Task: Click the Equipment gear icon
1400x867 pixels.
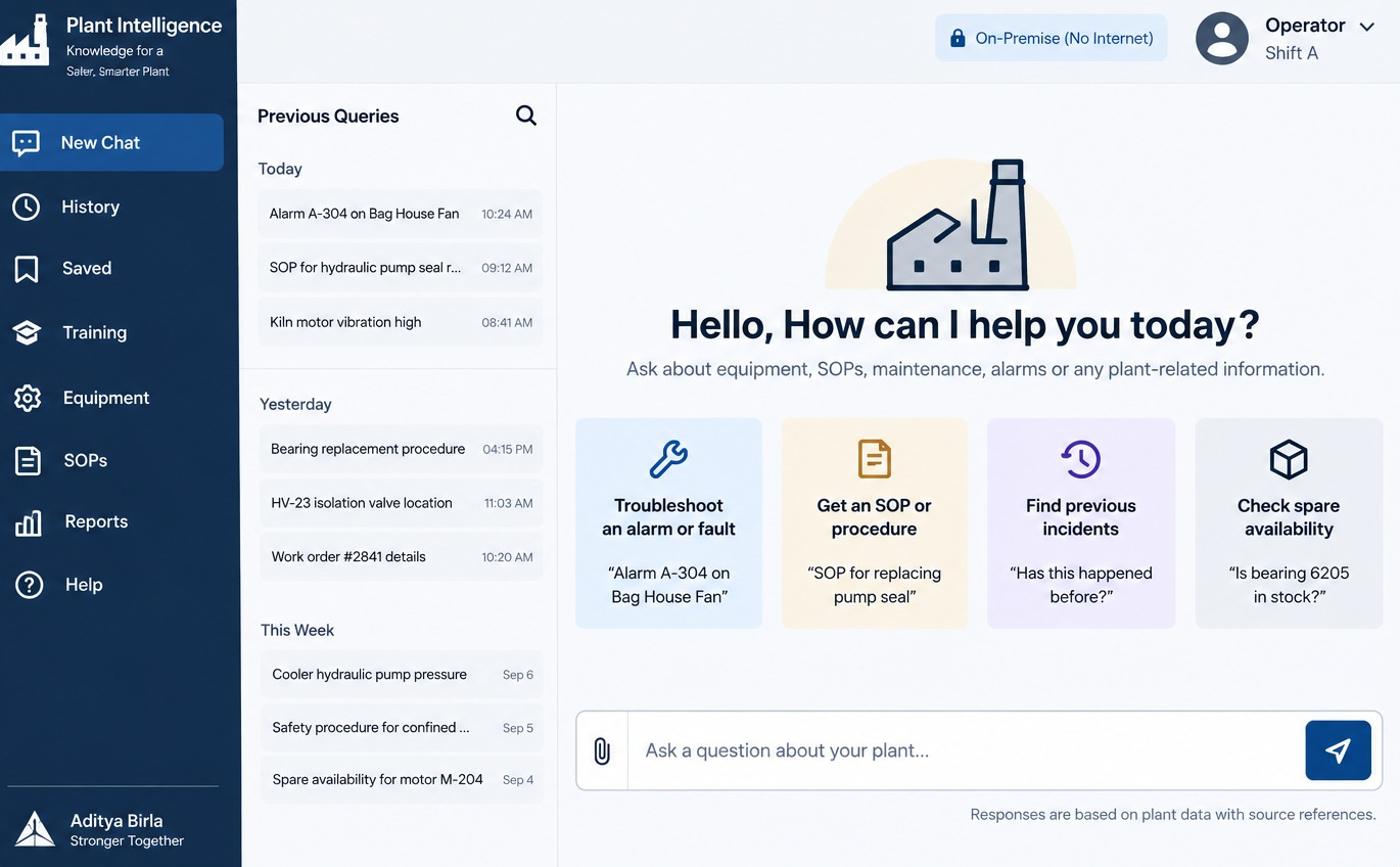Action: coord(27,398)
